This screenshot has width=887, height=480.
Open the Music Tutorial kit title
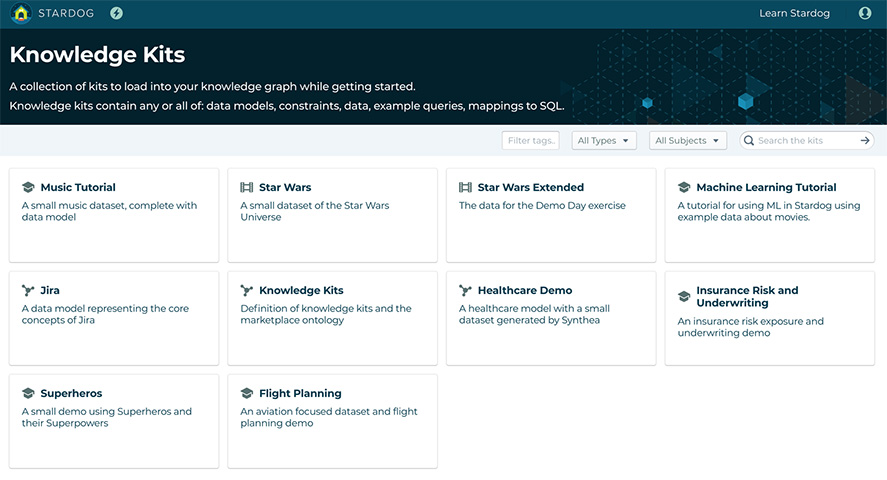(x=78, y=187)
